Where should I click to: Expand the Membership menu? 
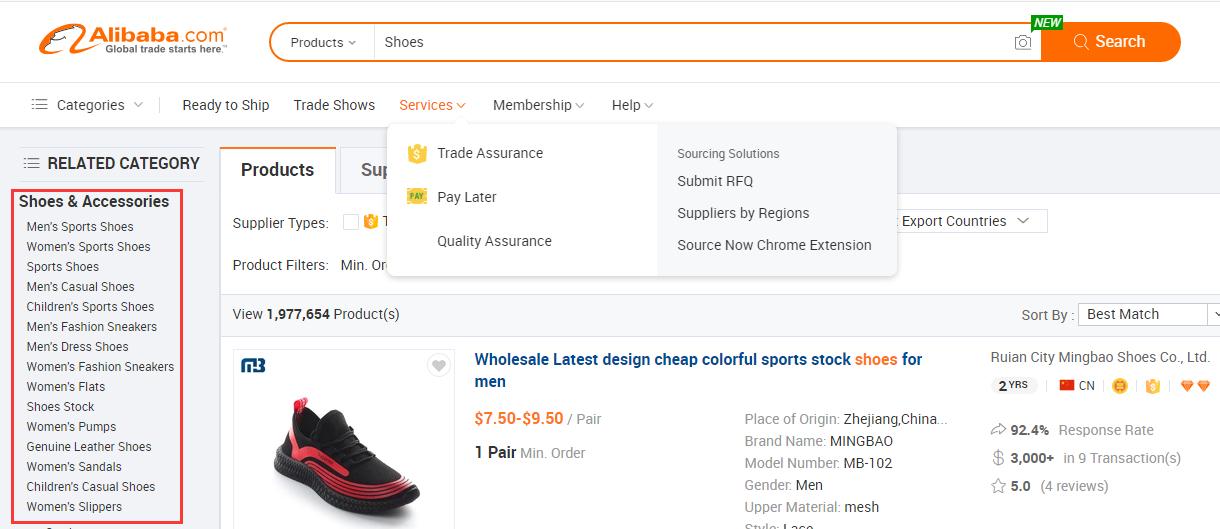[x=538, y=105]
